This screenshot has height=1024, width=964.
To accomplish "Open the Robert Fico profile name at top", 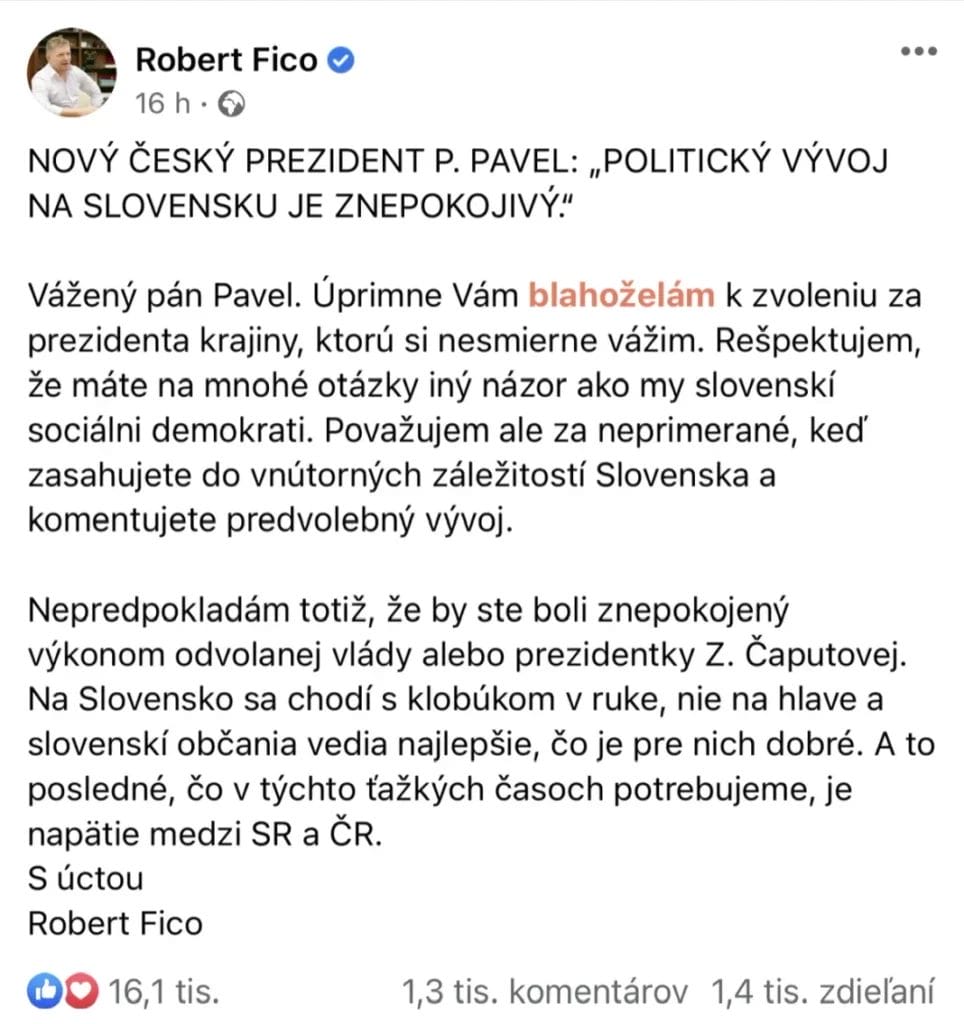I will (229, 61).
